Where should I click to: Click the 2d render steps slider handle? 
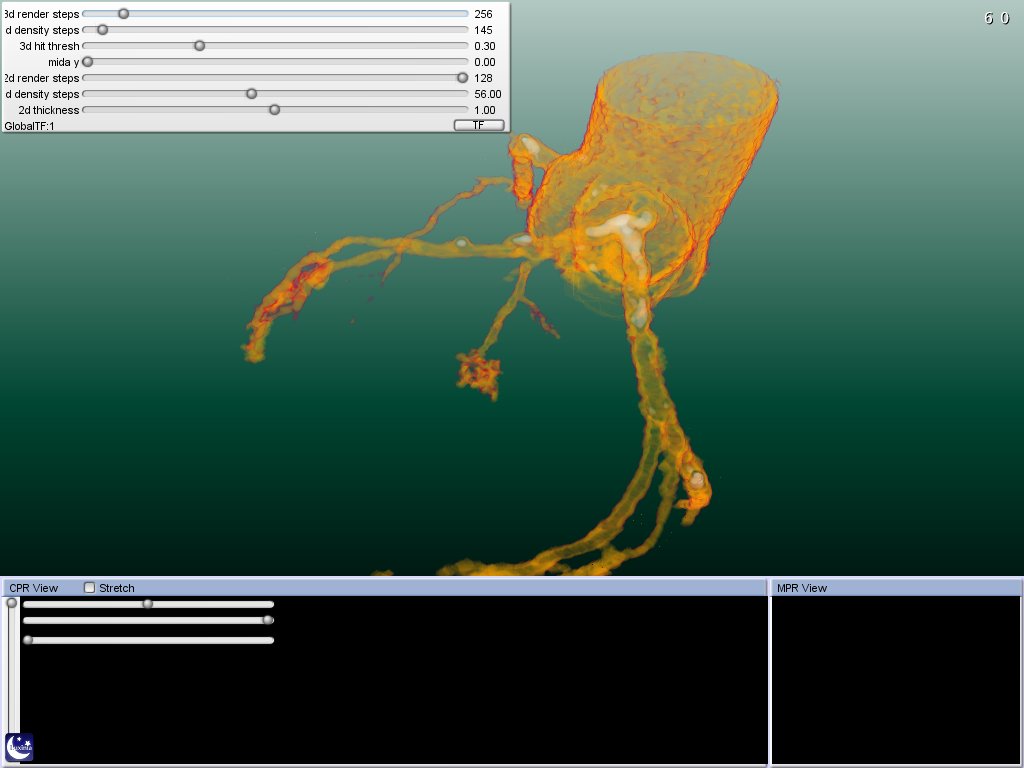(x=462, y=78)
